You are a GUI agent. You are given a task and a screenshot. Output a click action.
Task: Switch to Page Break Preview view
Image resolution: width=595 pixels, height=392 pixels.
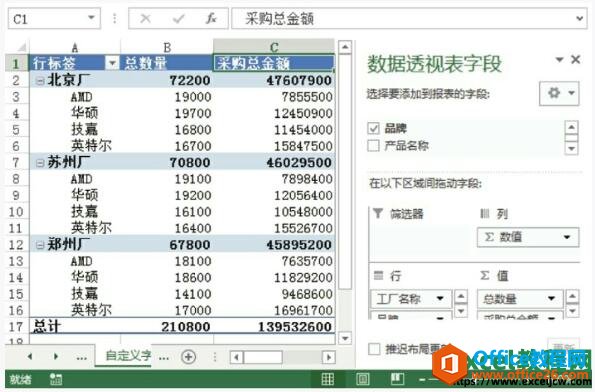pyautogui.click(x=397, y=379)
